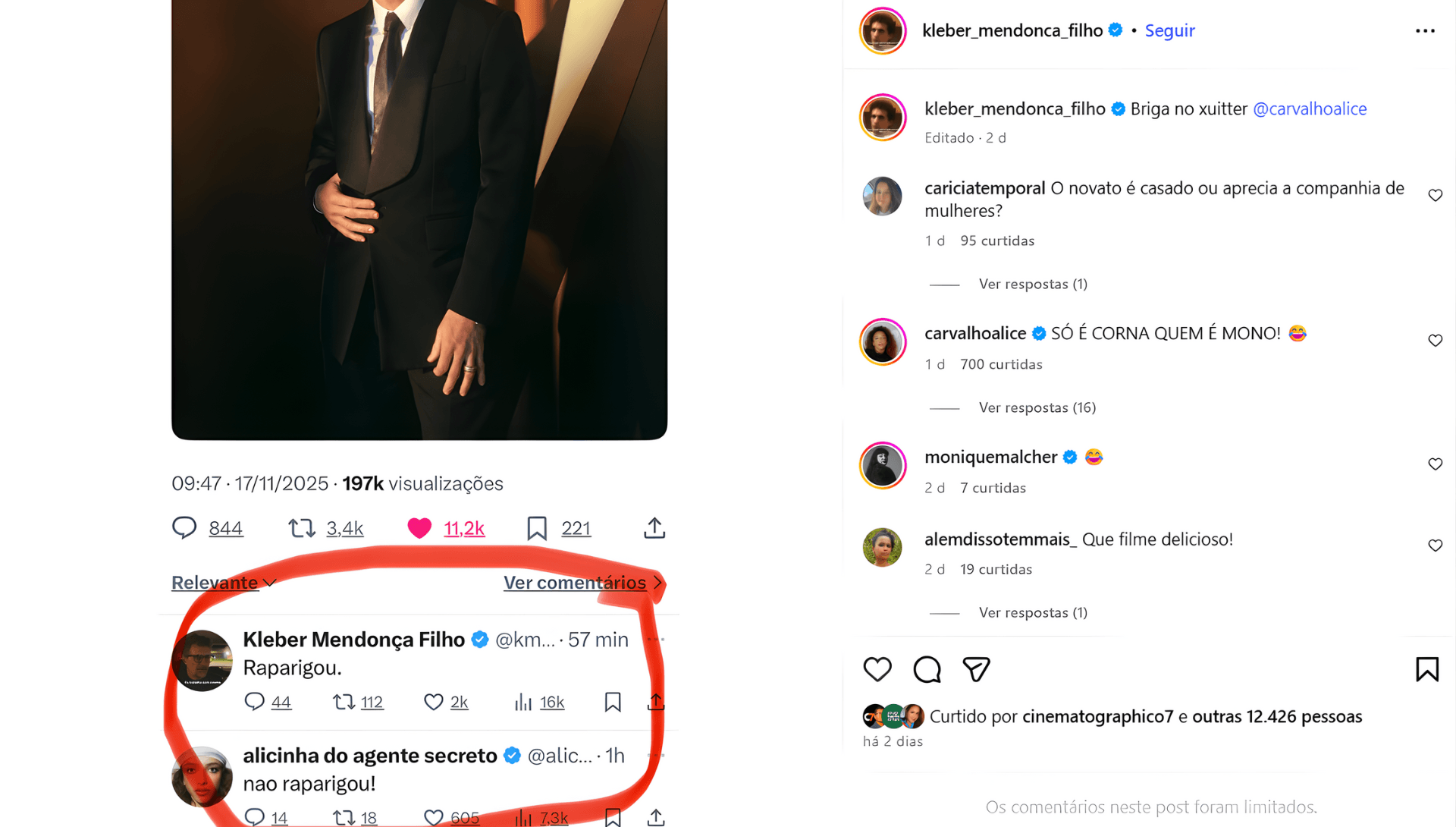Image resolution: width=1456 pixels, height=827 pixels.
Task: Repost the tweet using the retweet icon
Action: point(303,528)
